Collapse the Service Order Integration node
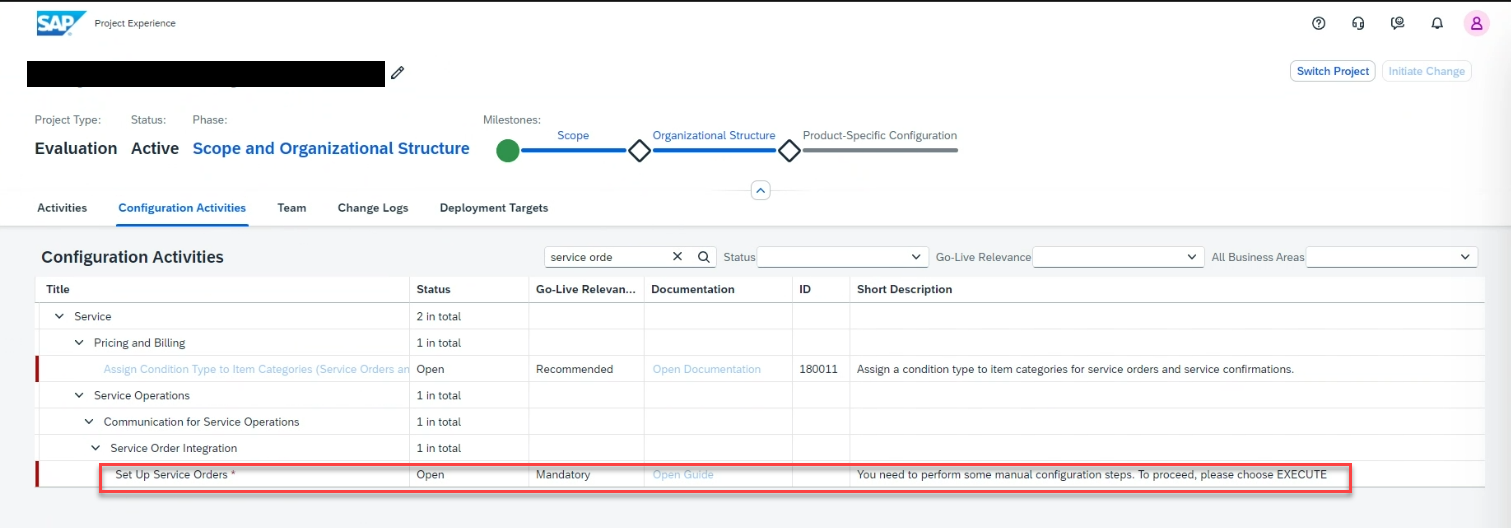This screenshot has height=528, width=1511. point(96,448)
